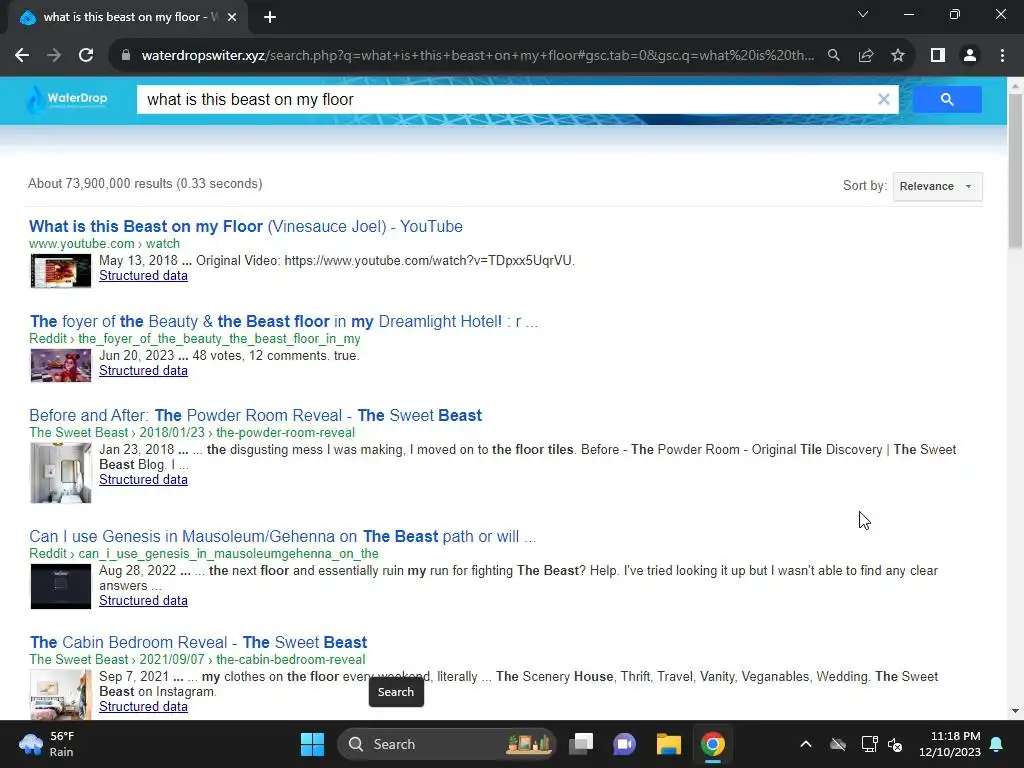Screen dimensions: 1024x768
Task: View site information lock icon
Action: (x=125, y=56)
